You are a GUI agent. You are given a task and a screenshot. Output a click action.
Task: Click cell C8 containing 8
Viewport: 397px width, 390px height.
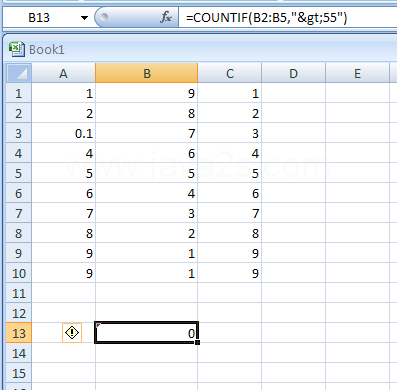click(x=230, y=233)
